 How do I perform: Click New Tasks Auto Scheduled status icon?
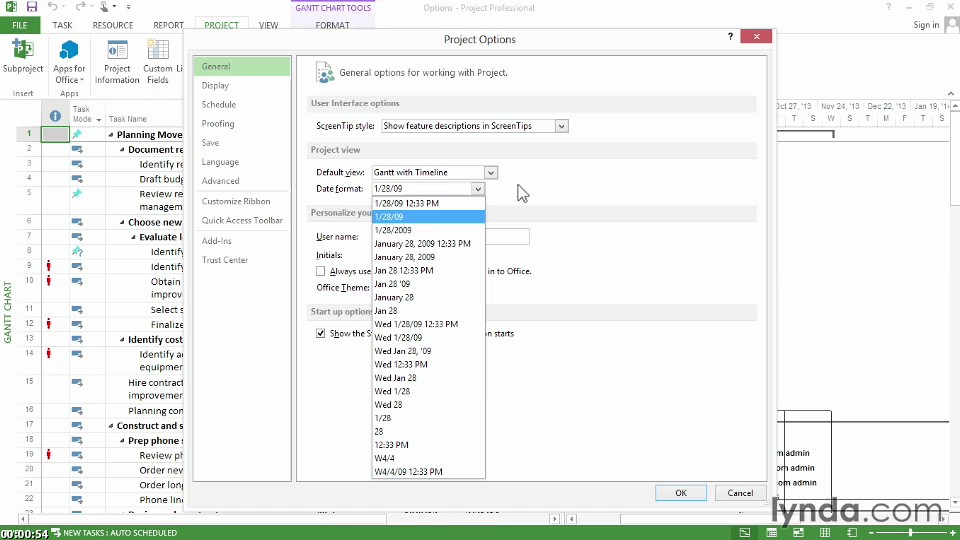click(x=56, y=533)
